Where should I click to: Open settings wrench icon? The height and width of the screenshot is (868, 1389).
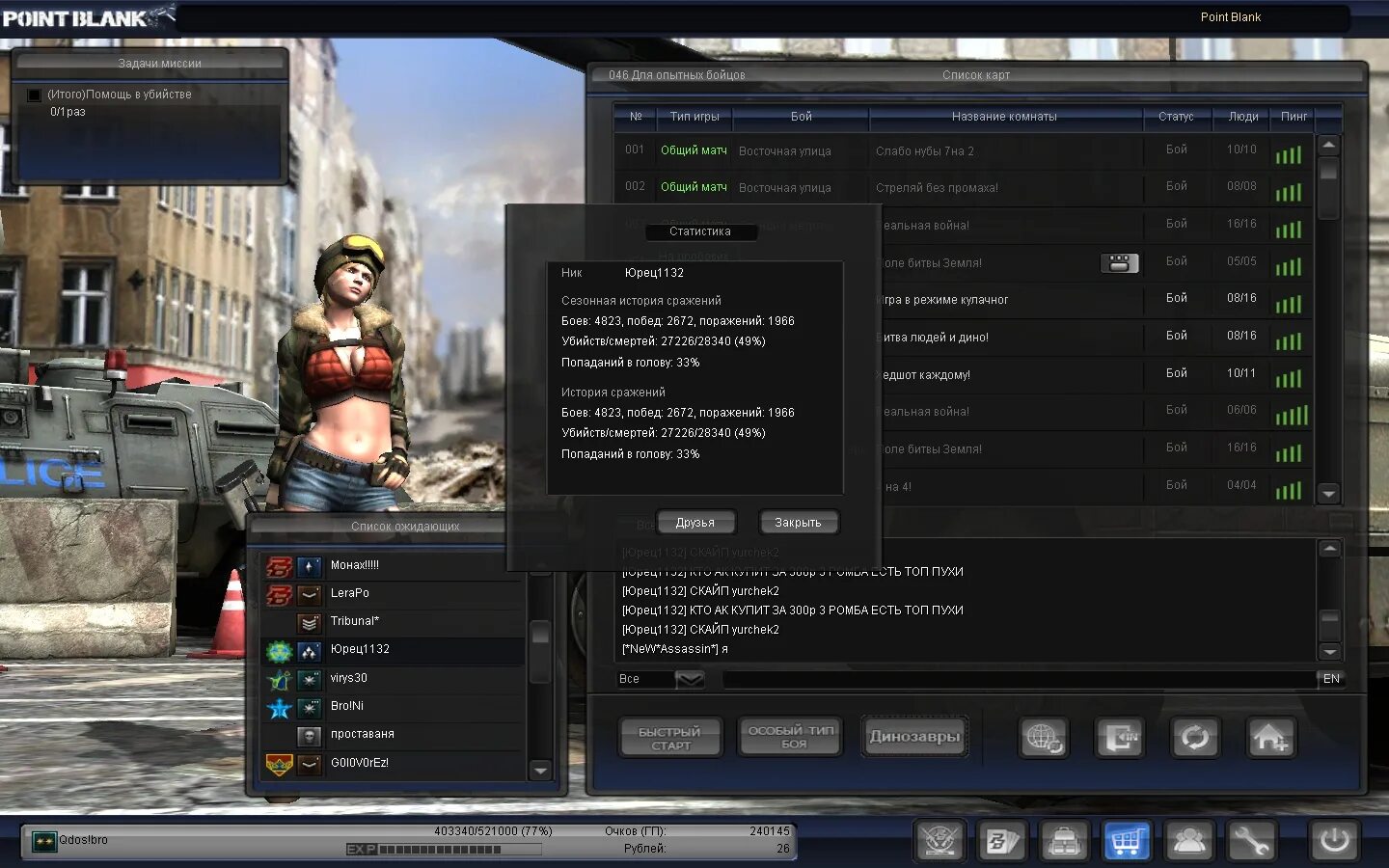1251,842
